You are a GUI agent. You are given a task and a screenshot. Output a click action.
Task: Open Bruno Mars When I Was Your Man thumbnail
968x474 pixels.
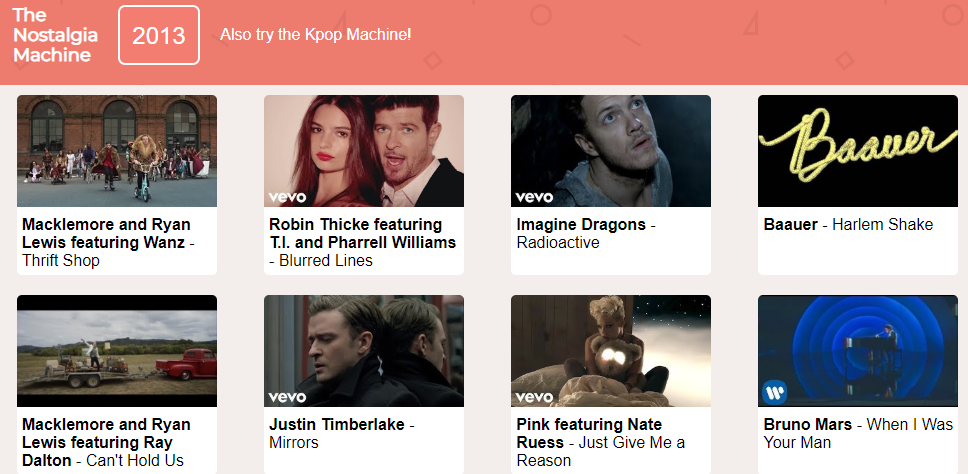tap(857, 351)
